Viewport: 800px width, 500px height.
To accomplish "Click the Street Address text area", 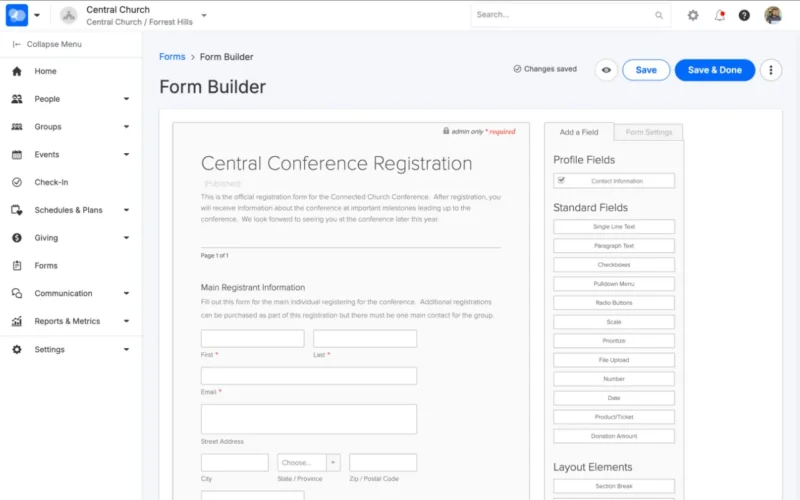I will point(309,419).
